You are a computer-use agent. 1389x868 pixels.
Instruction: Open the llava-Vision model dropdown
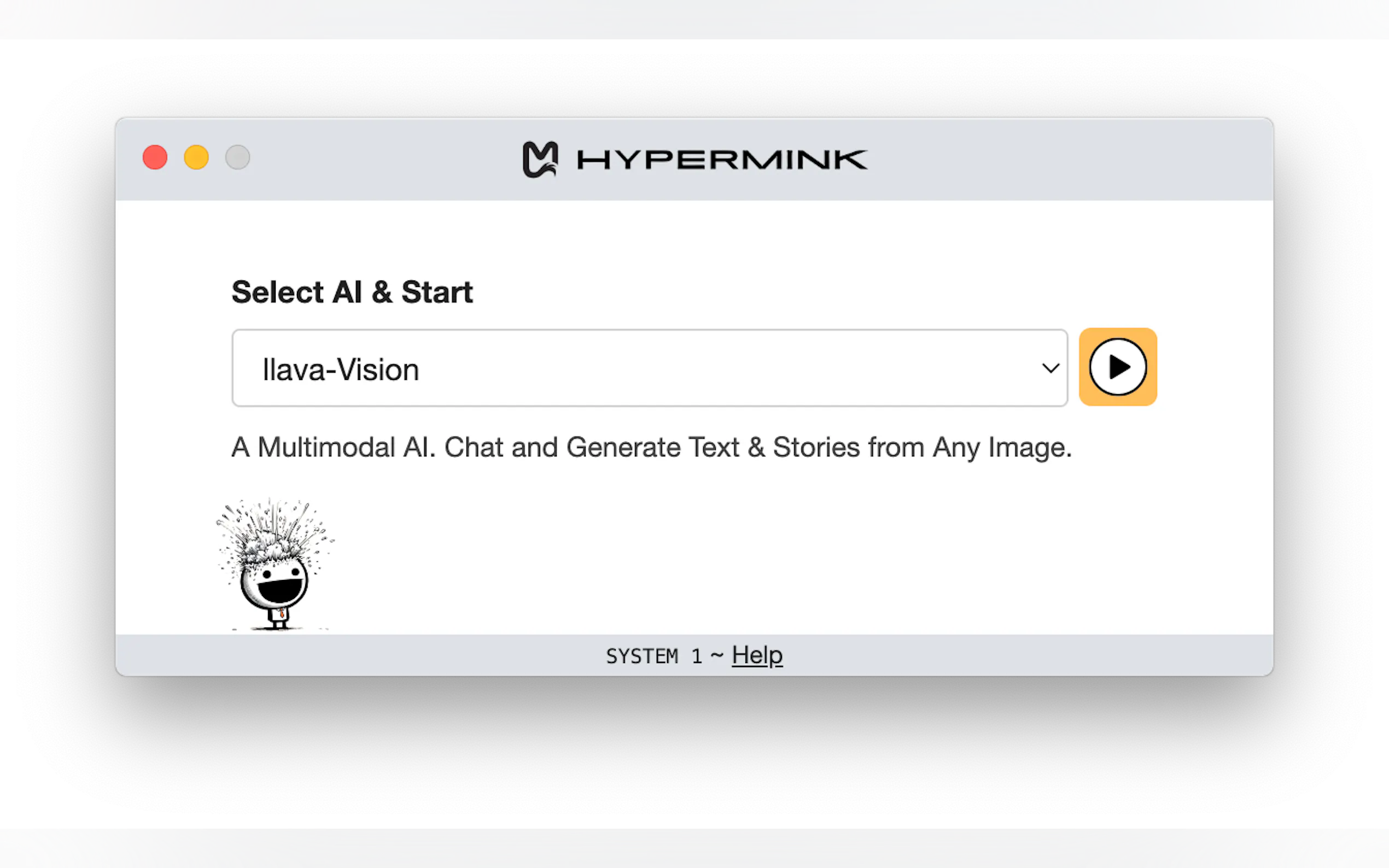[x=649, y=368]
